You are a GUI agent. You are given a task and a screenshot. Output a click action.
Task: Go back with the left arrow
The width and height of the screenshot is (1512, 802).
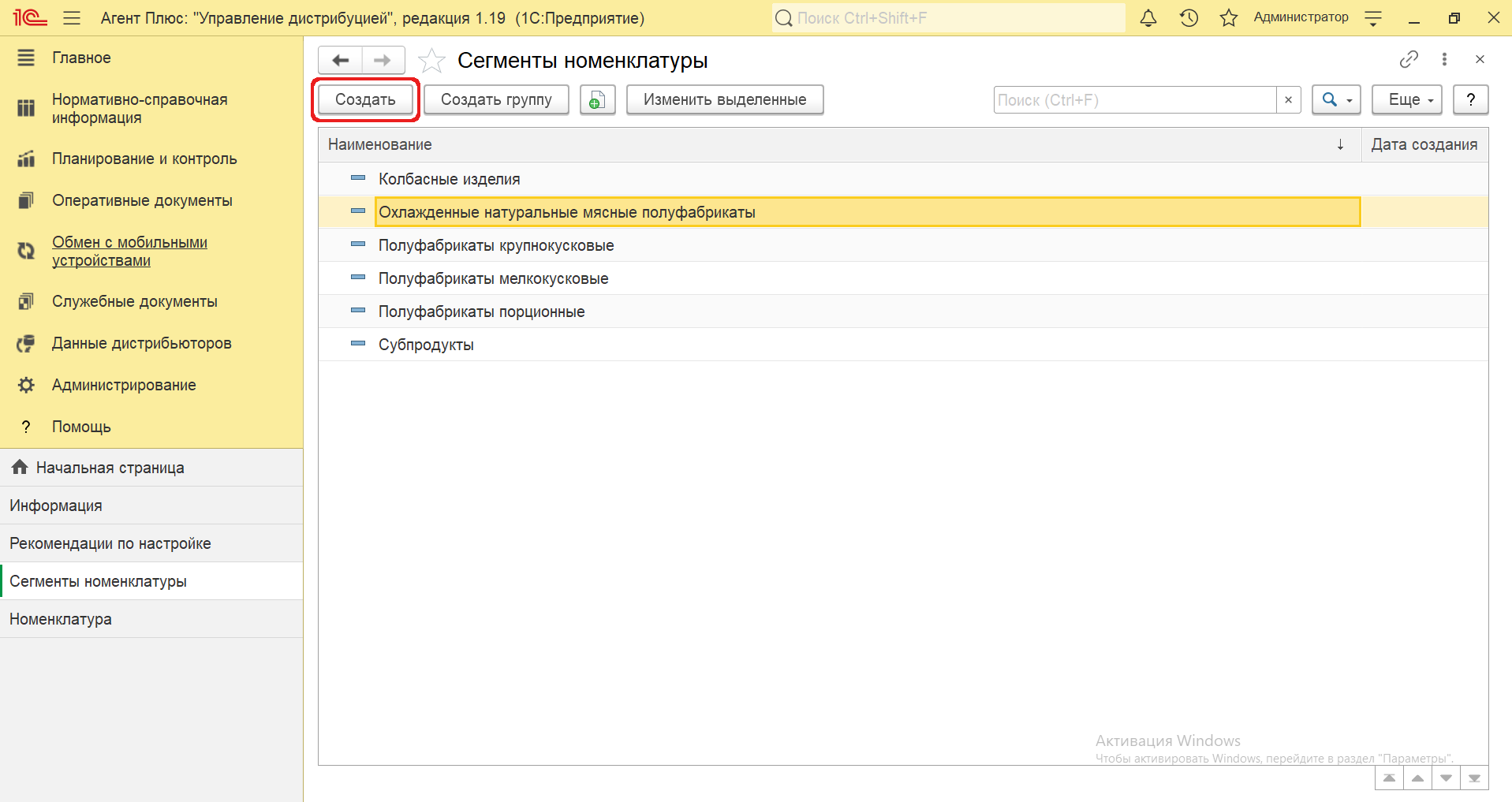341,61
